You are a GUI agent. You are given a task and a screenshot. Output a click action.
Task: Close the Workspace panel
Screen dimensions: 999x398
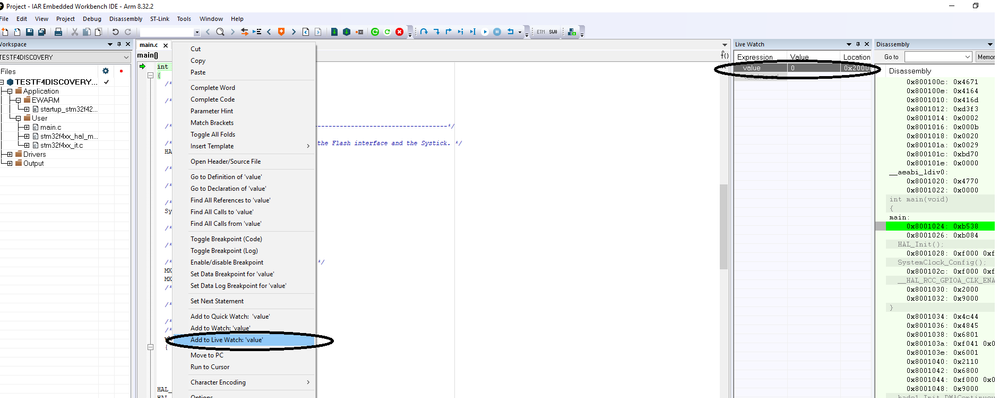127,45
